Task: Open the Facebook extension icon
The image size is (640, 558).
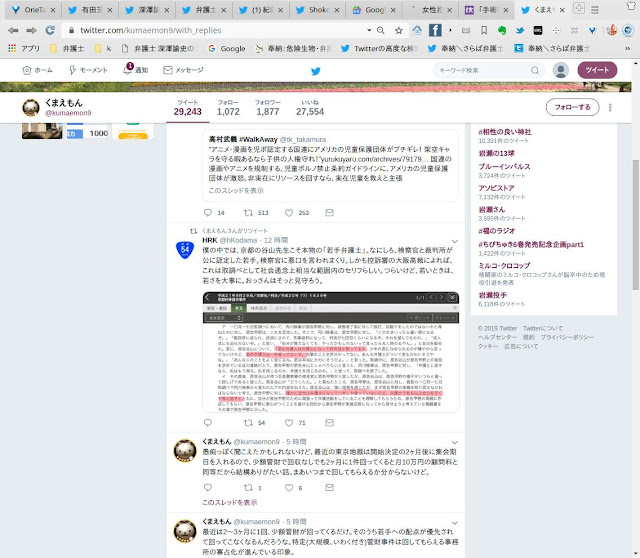Action: [x=435, y=30]
